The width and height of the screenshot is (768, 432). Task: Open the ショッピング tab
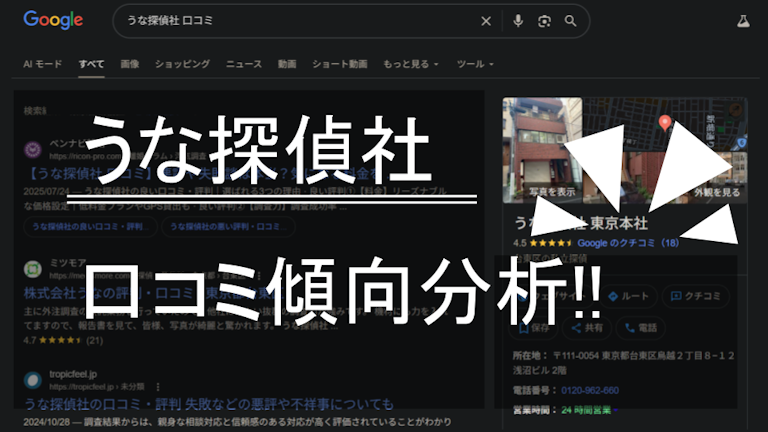coord(182,64)
